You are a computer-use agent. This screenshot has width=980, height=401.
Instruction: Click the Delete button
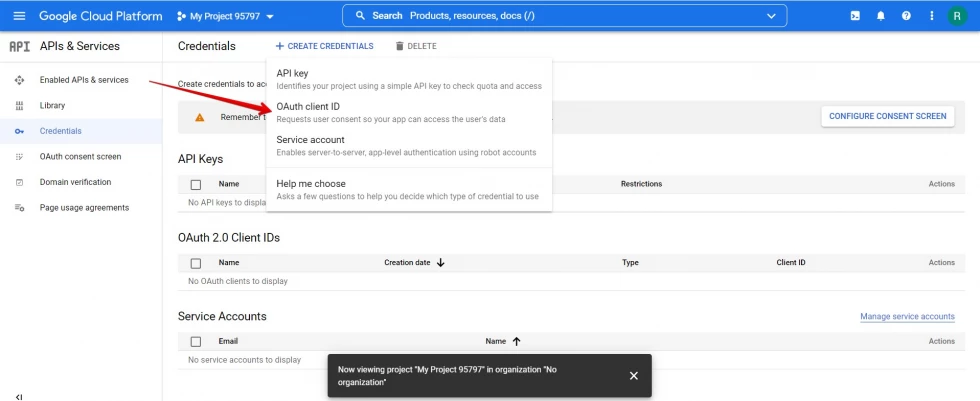pos(416,46)
